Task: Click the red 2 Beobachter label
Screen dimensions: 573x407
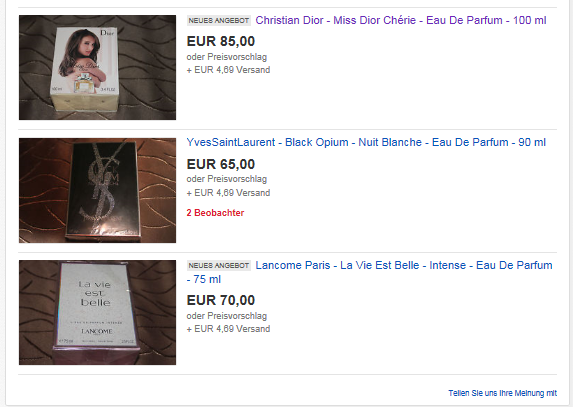Action: tap(215, 213)
